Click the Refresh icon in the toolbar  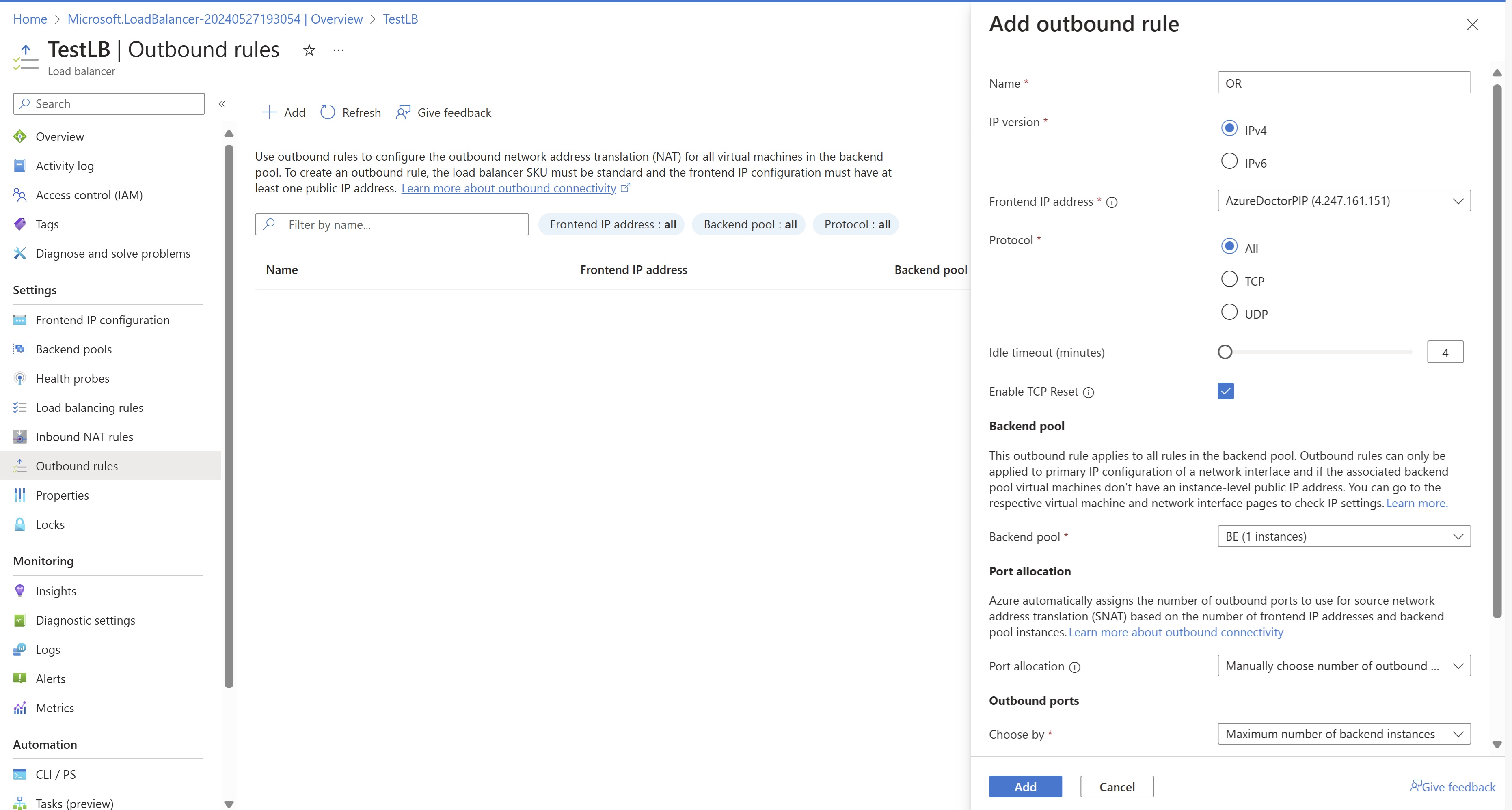tap(328, 112)
